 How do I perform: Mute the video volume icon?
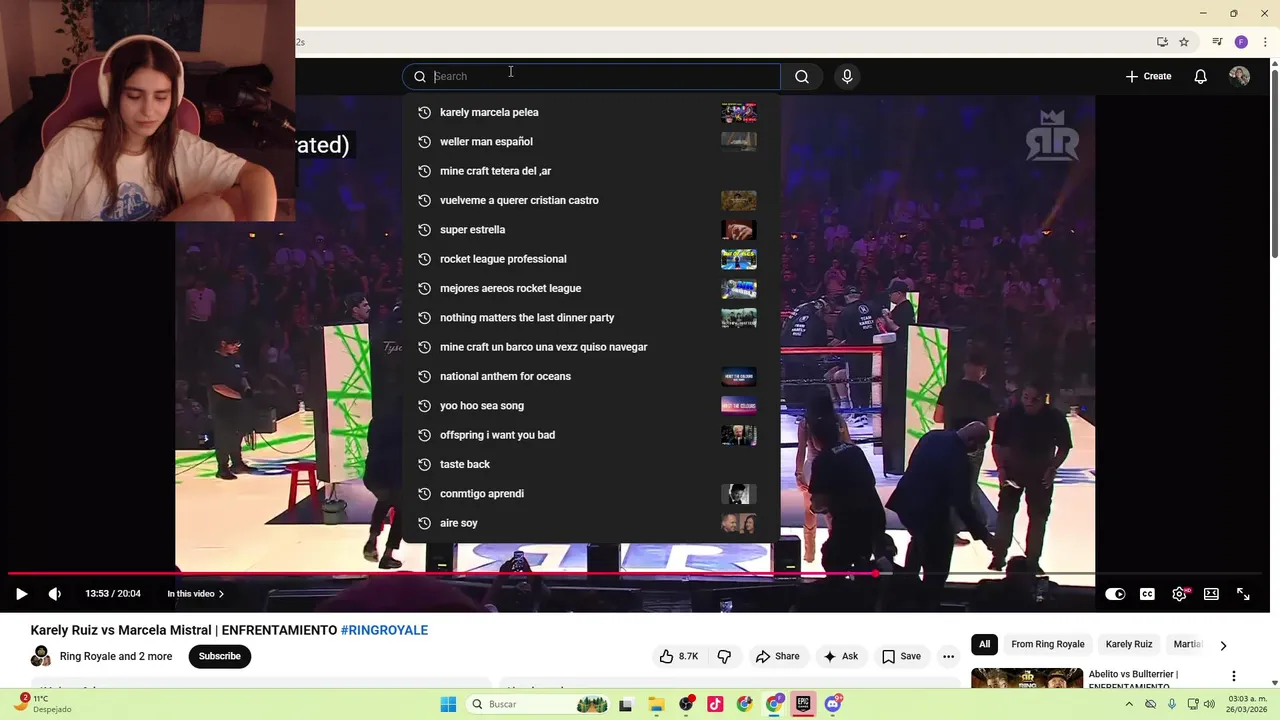click(54, 594)
